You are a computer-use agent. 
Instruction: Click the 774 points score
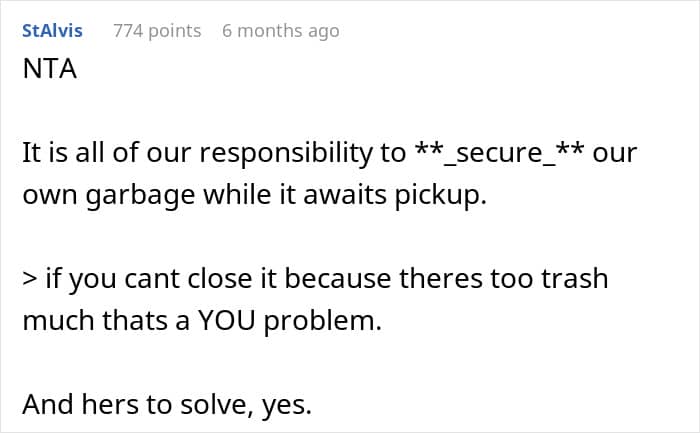pos(157,31)
